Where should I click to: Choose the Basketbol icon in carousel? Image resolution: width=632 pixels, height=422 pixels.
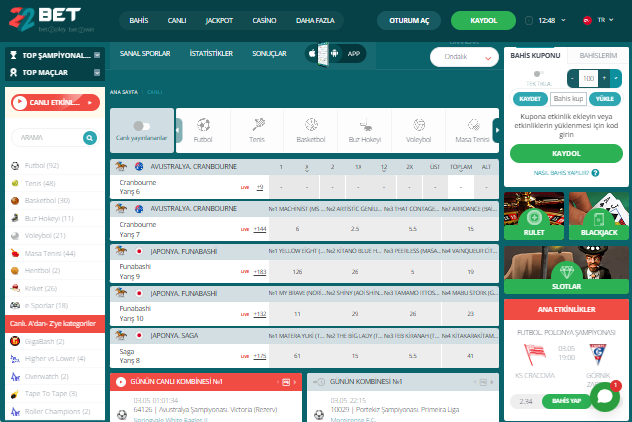[311, 126]
